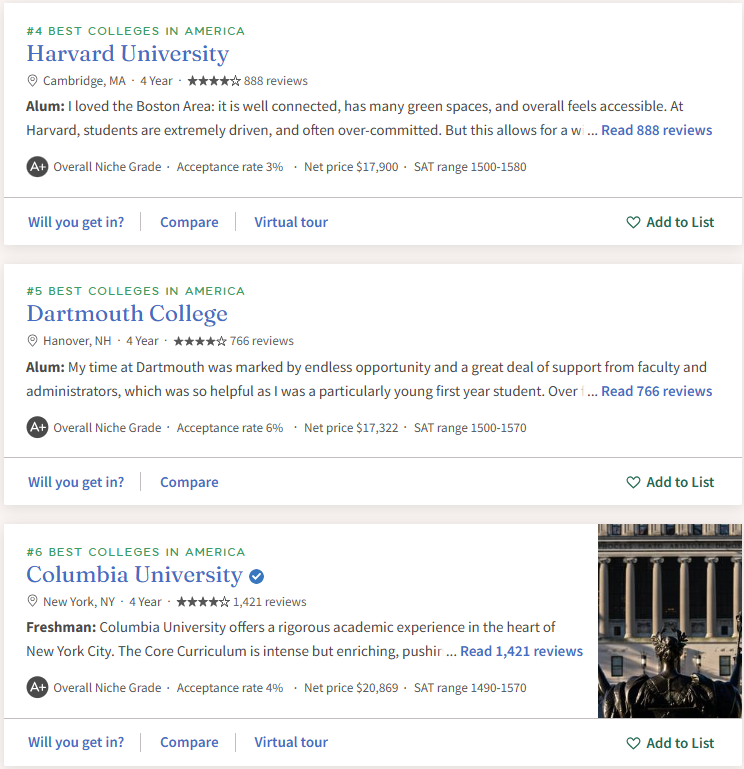Open the Columbia University campus photo

pyautogui.click(x=670, y=621)
